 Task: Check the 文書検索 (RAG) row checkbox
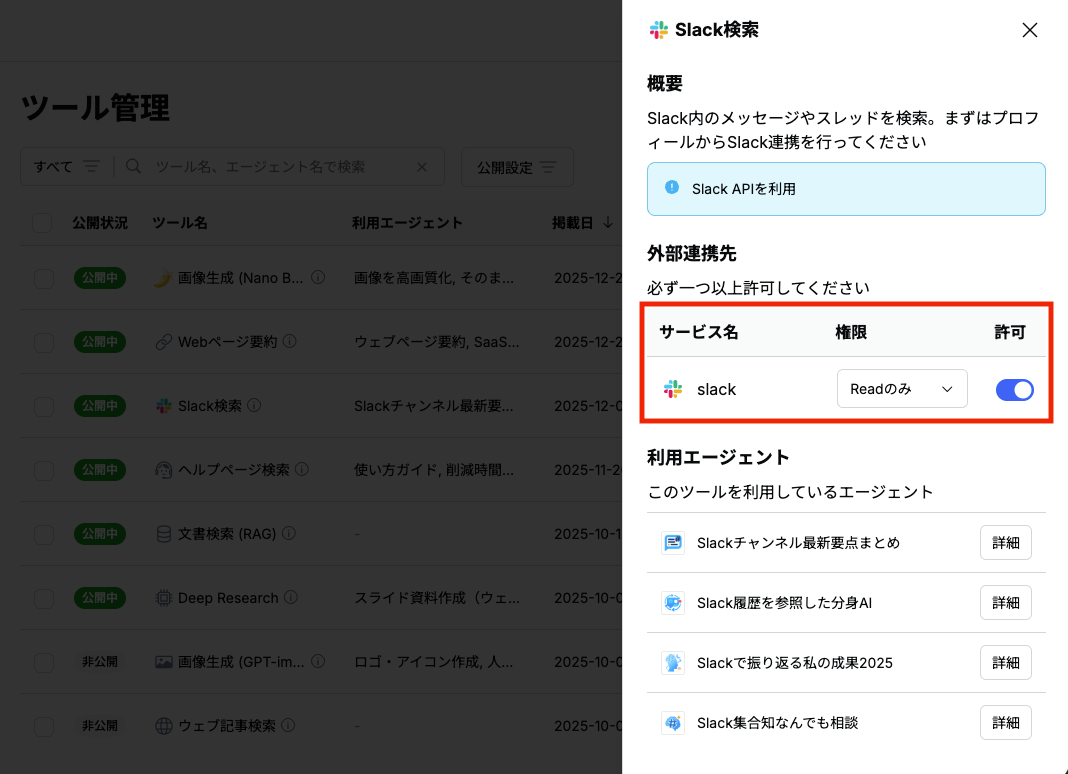coord(44,534)
